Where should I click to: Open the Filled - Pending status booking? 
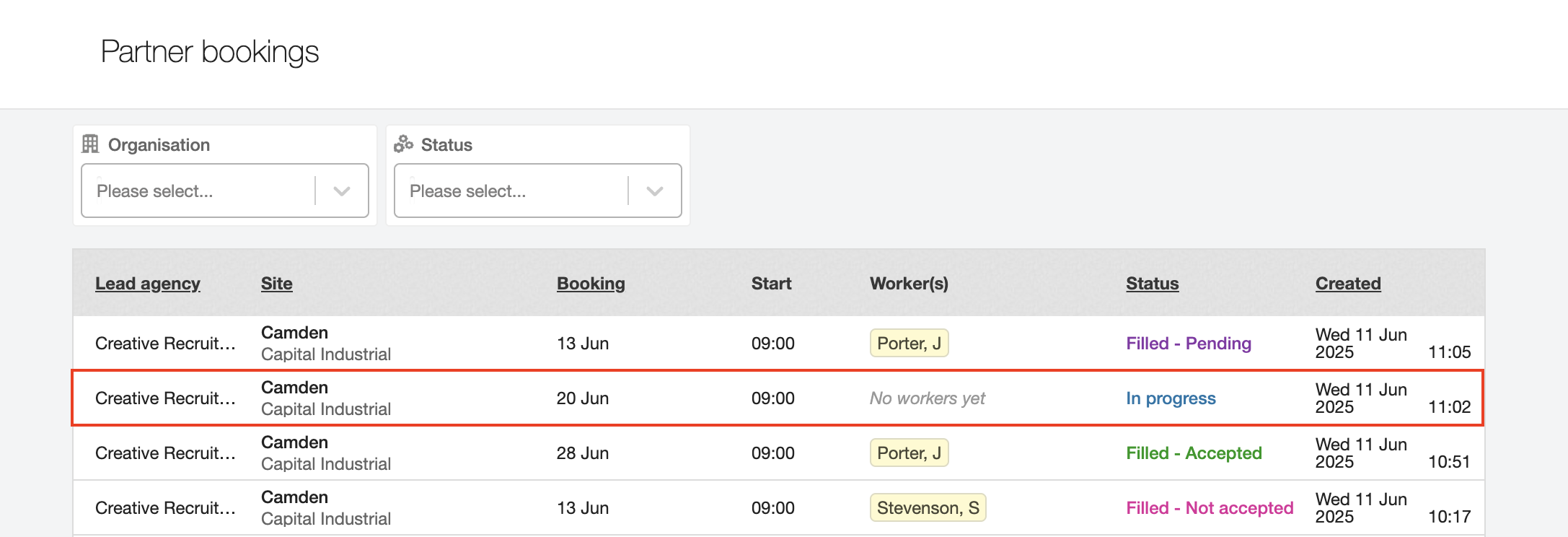pyautogui.click(x=1188, y=344)
